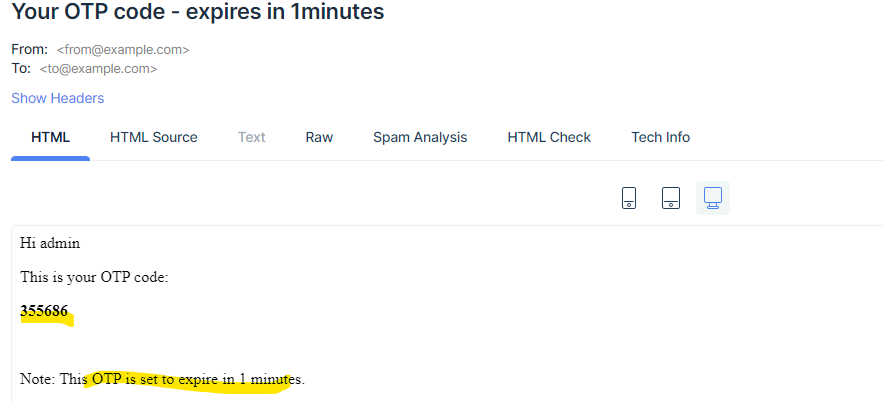Click the "Hi admin" greeting line
883x402 pixels.
[50, 243]
